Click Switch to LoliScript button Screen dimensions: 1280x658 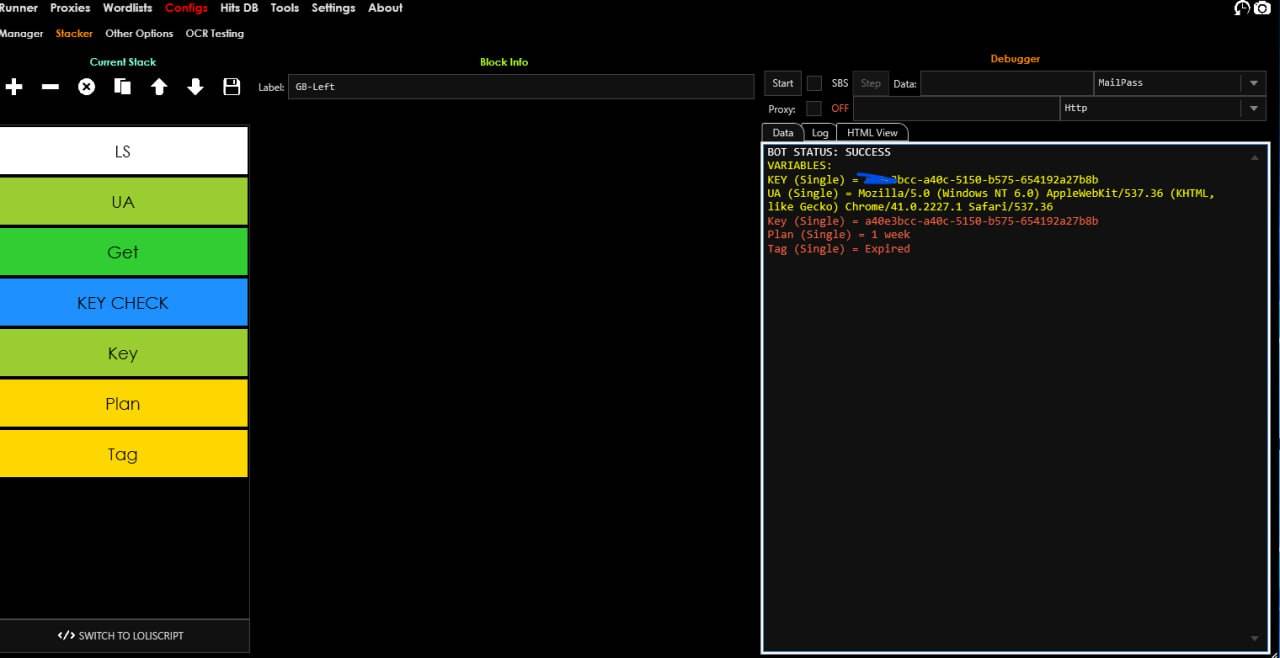[x=122, y=635]
